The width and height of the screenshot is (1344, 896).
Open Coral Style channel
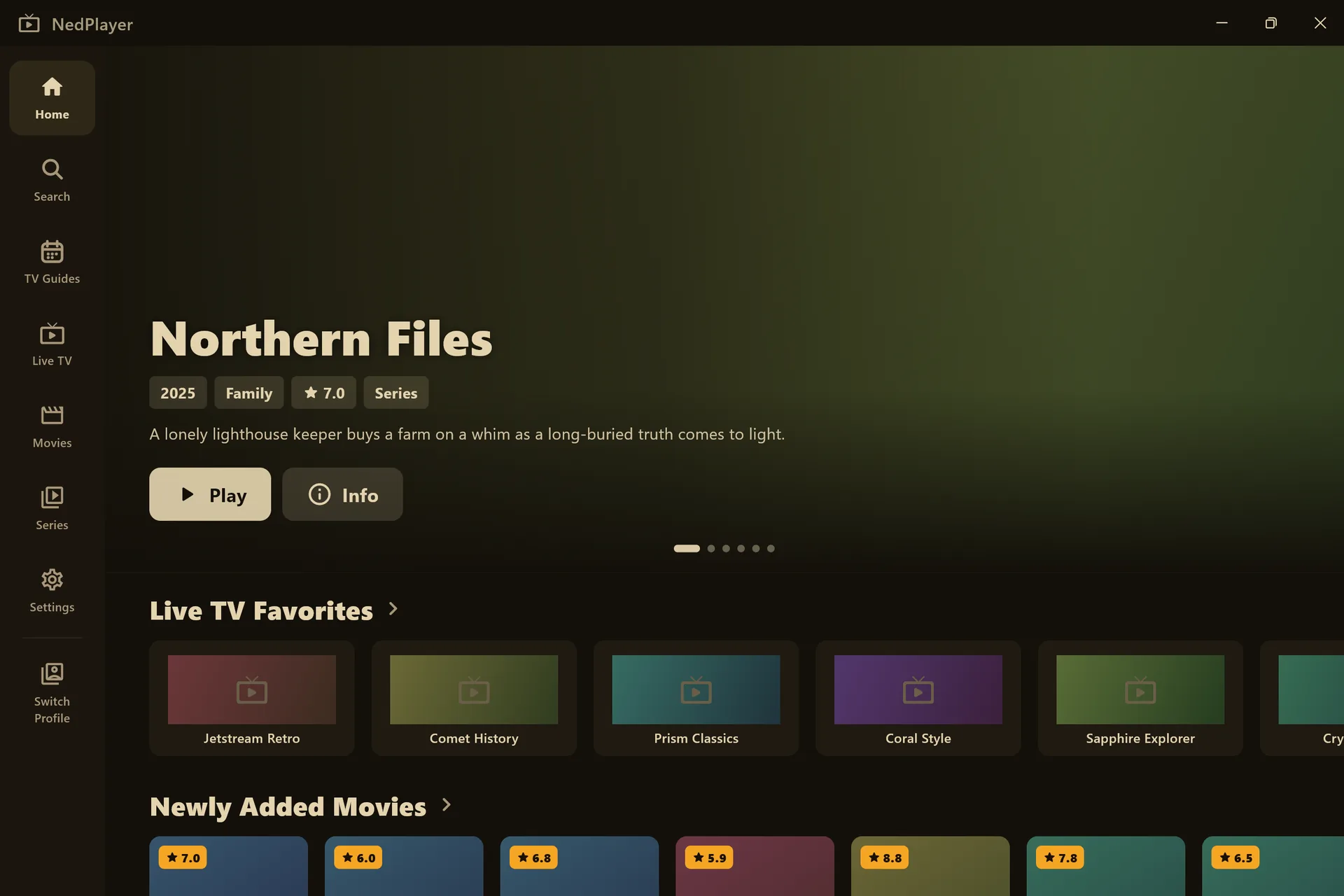tap(918, 698)
